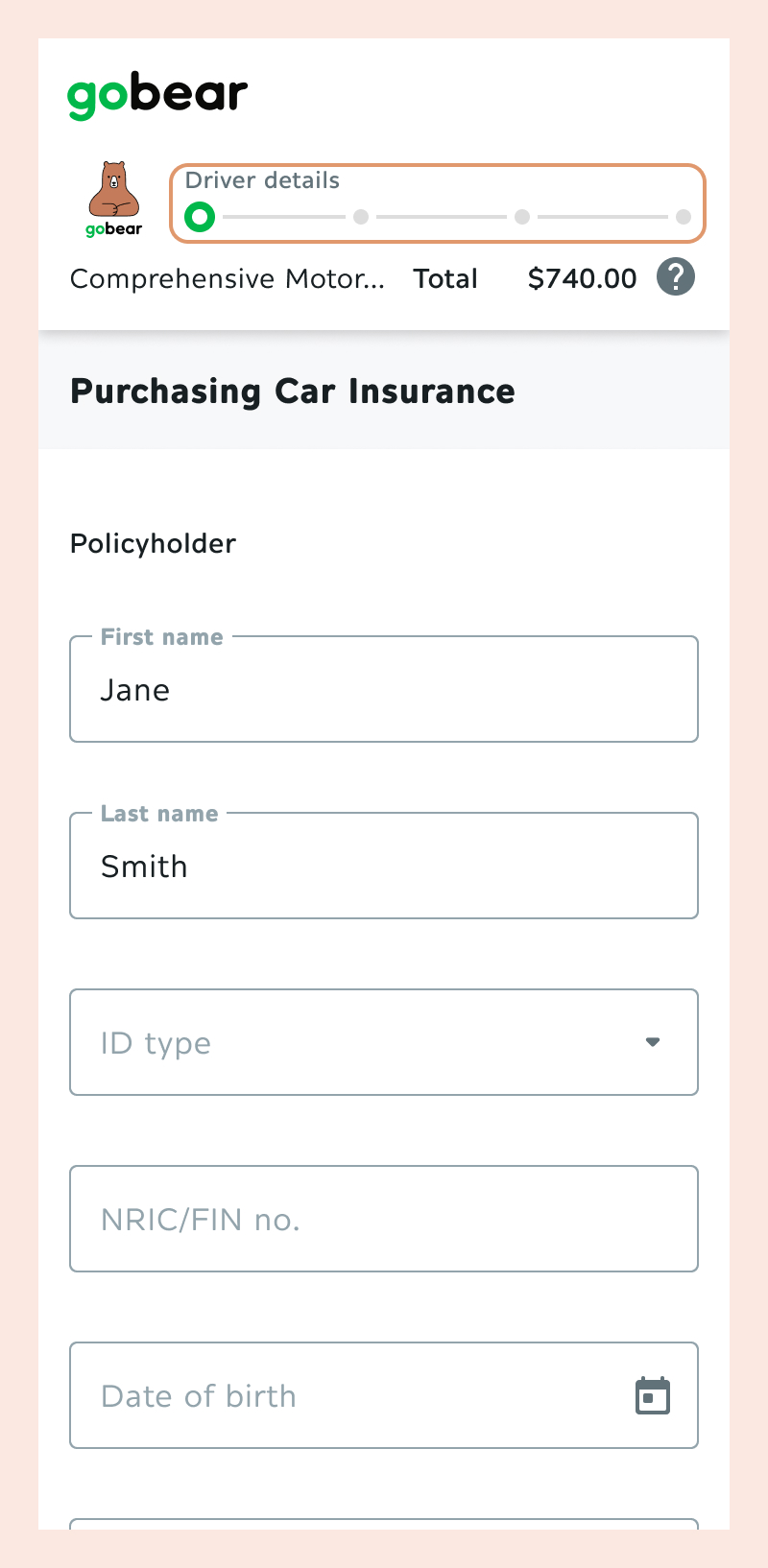The width and height of the screenshot is (768, 1568).
Task: Focus the First name field containing Jane
Action: (x=384, y=689)
